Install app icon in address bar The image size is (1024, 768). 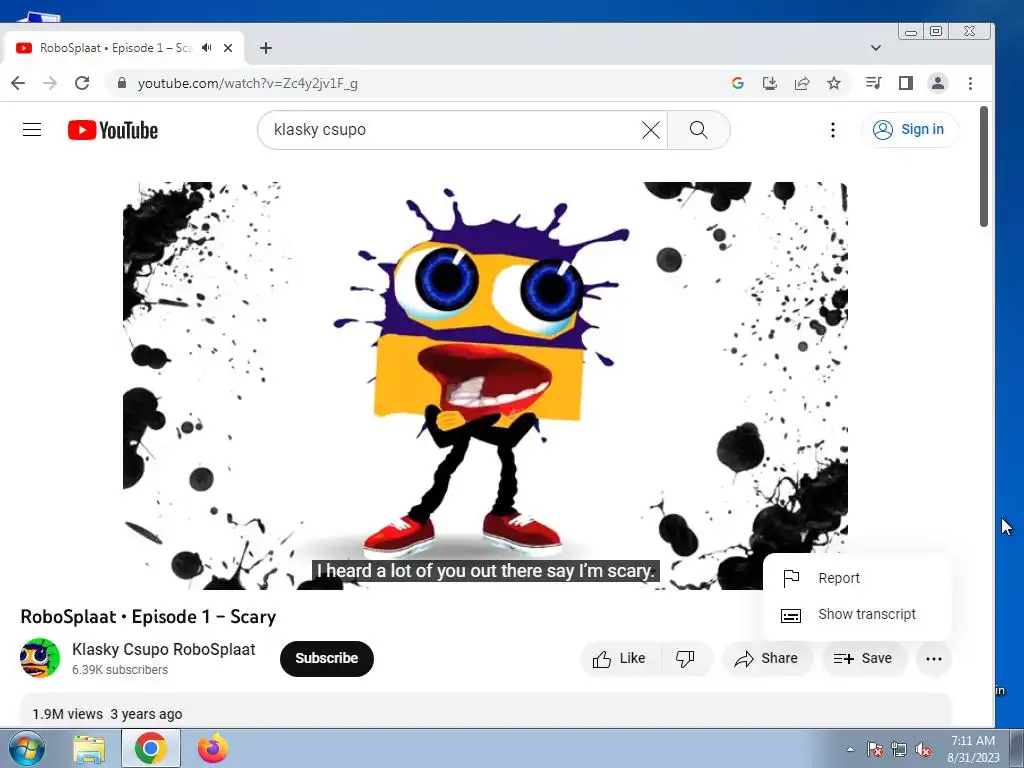tap(769, 83)
